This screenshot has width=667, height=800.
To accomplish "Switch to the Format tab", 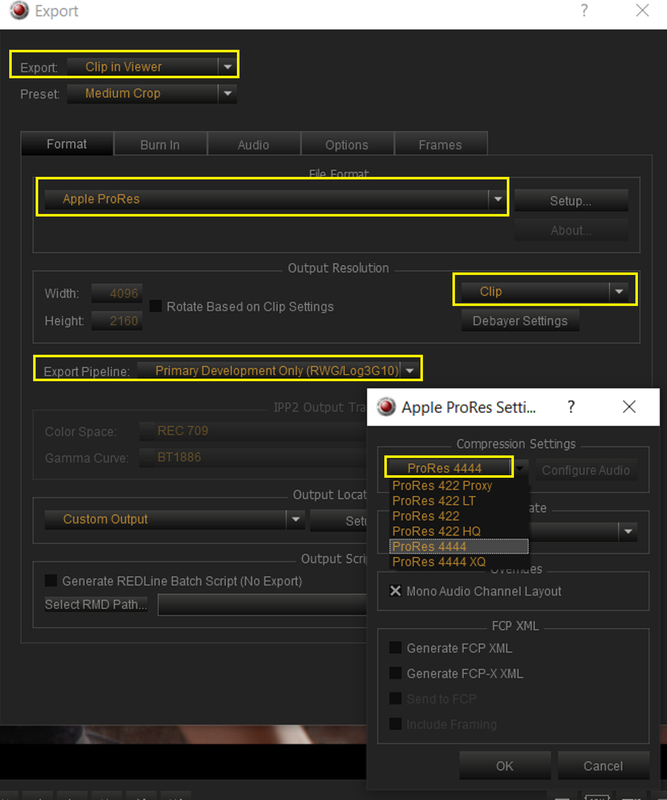I will (67, 144).
